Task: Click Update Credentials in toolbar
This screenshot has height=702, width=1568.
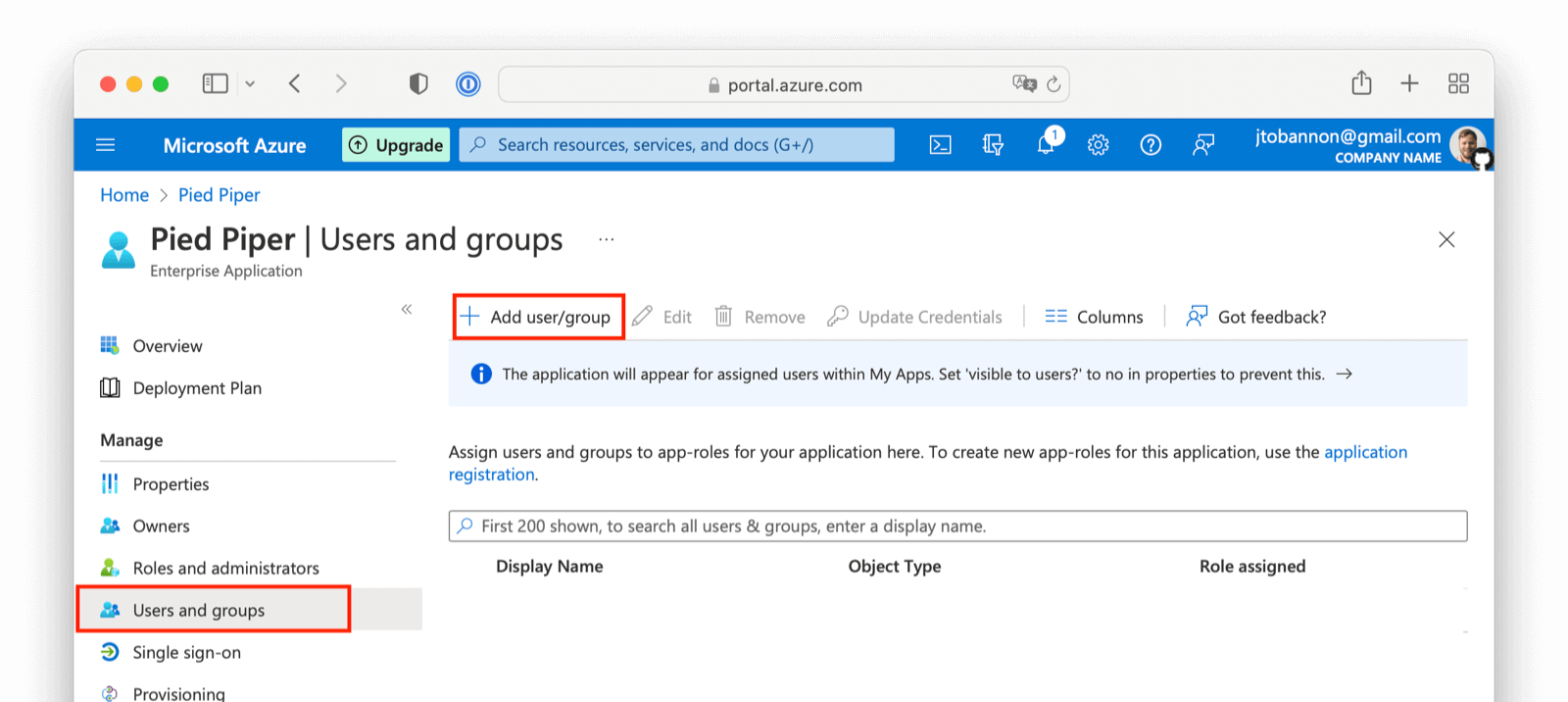Action: pyautogui.click(x=914, y=317)
